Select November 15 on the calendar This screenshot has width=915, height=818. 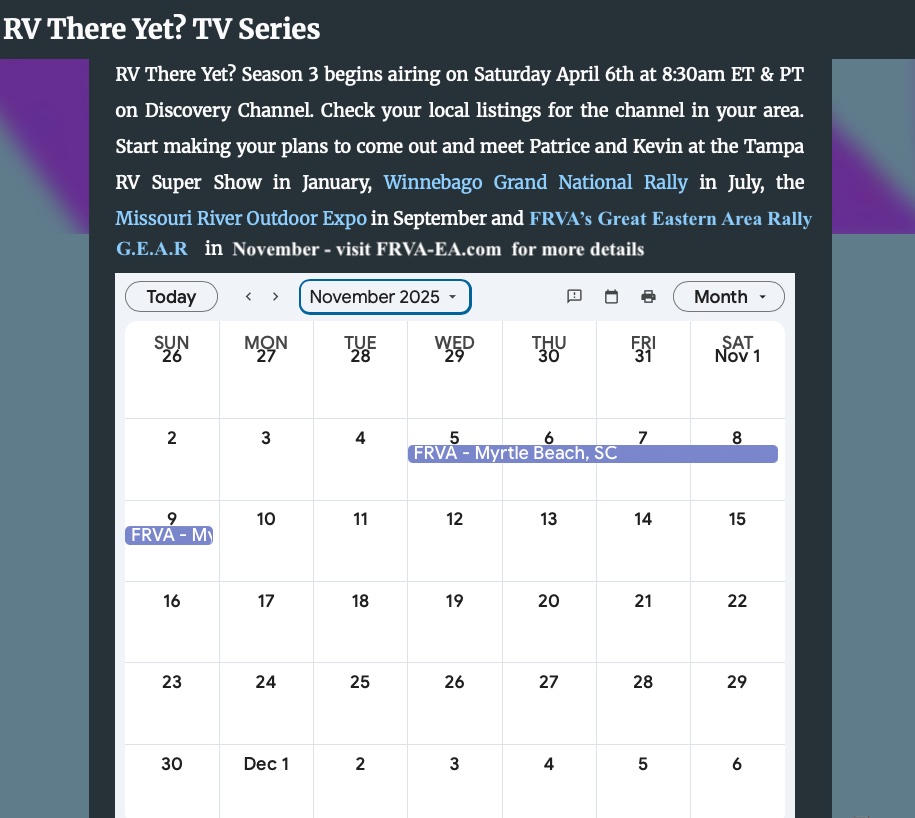[x=737, y=519]
